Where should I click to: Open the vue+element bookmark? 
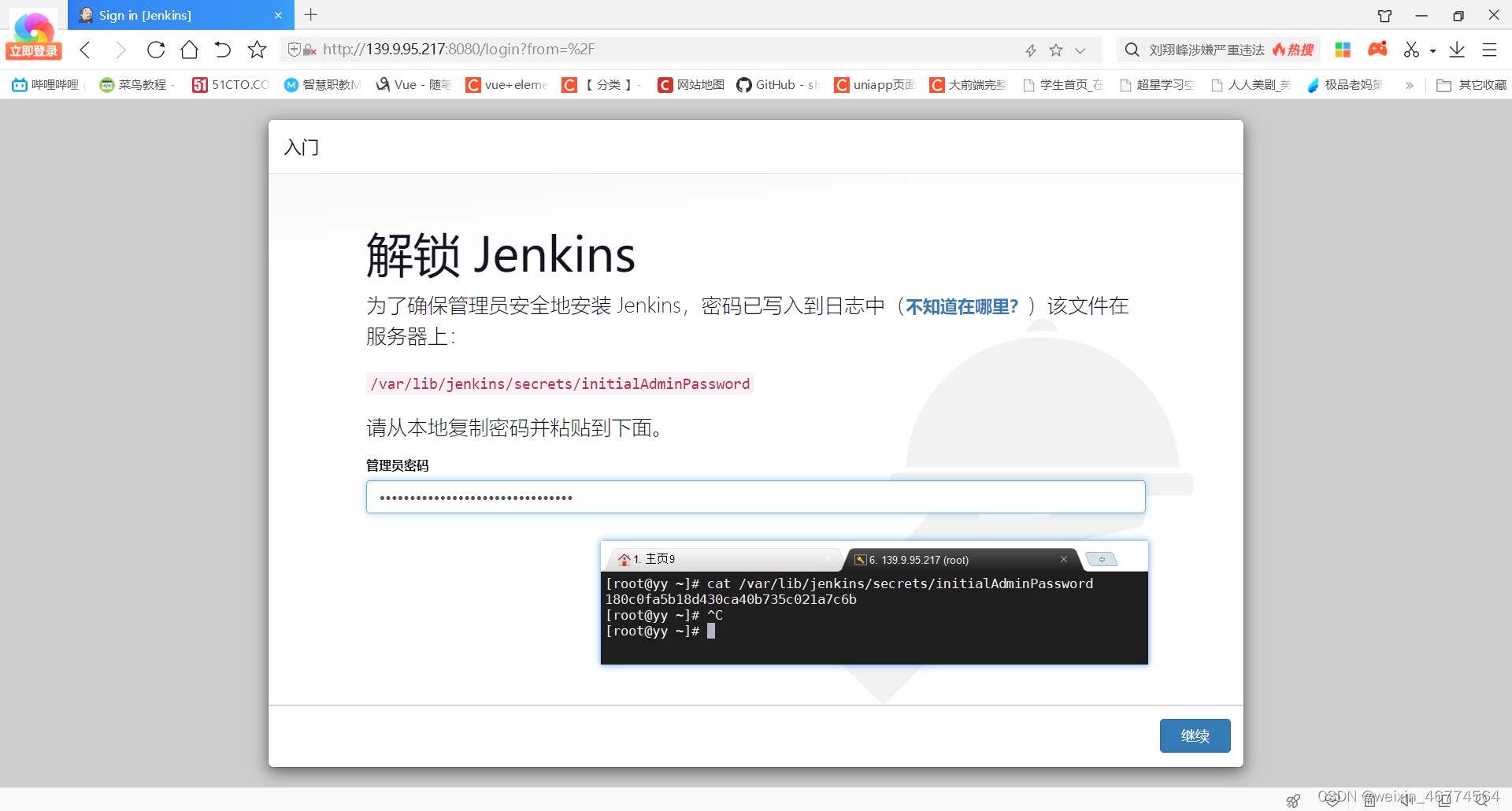(506, 84)
